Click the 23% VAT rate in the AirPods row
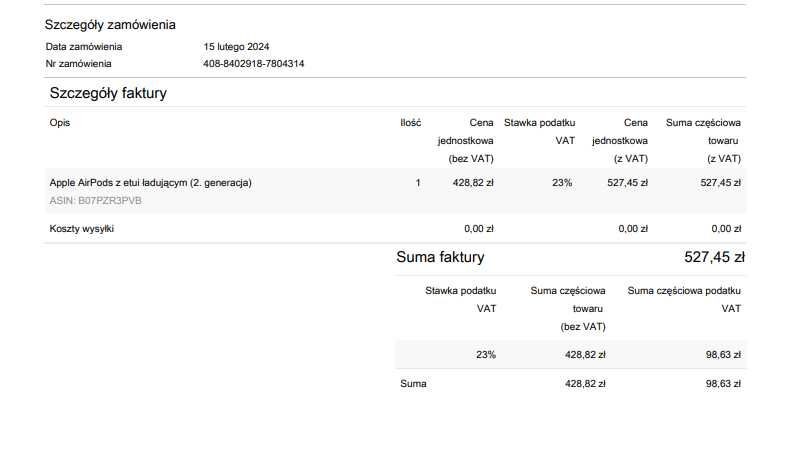Image resolution: width=790 pixels, height=461 pixels. tap(561, 183)
